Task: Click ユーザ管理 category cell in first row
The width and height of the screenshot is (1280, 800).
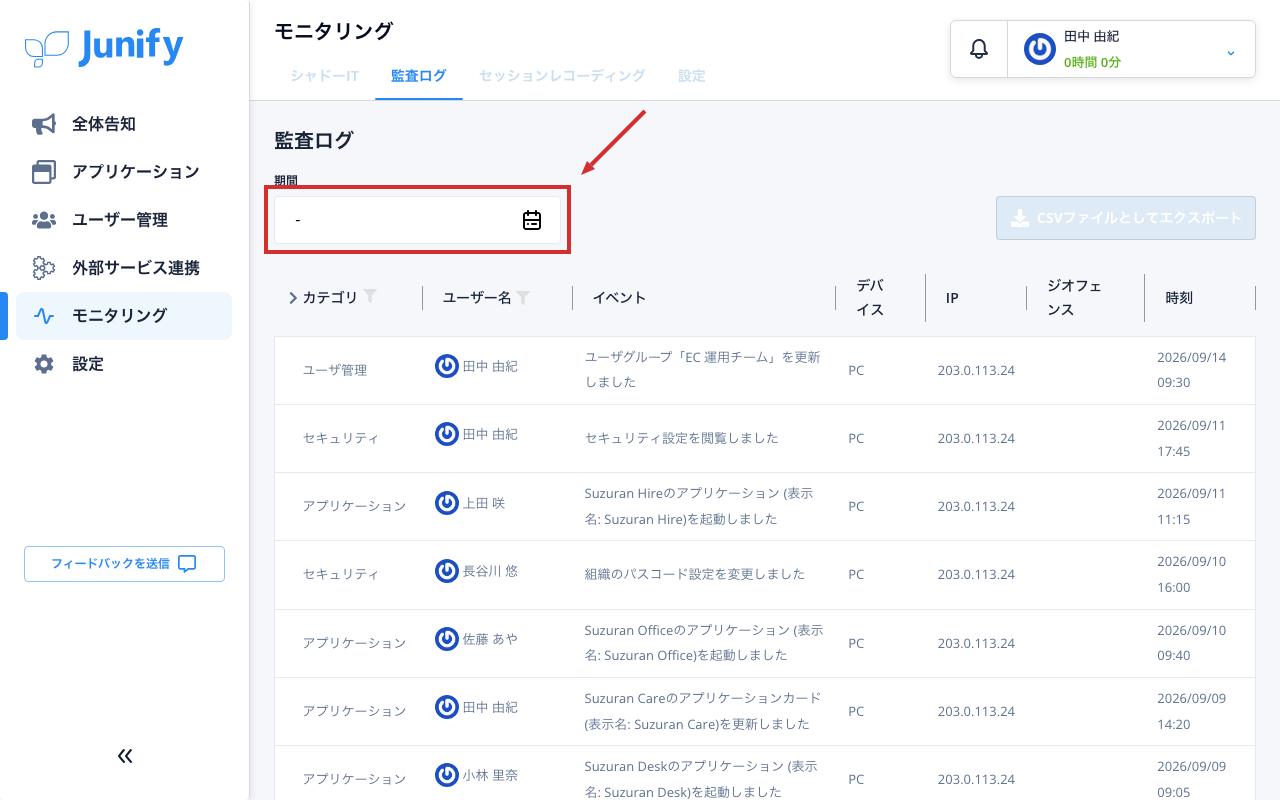Action: (335, 370)
